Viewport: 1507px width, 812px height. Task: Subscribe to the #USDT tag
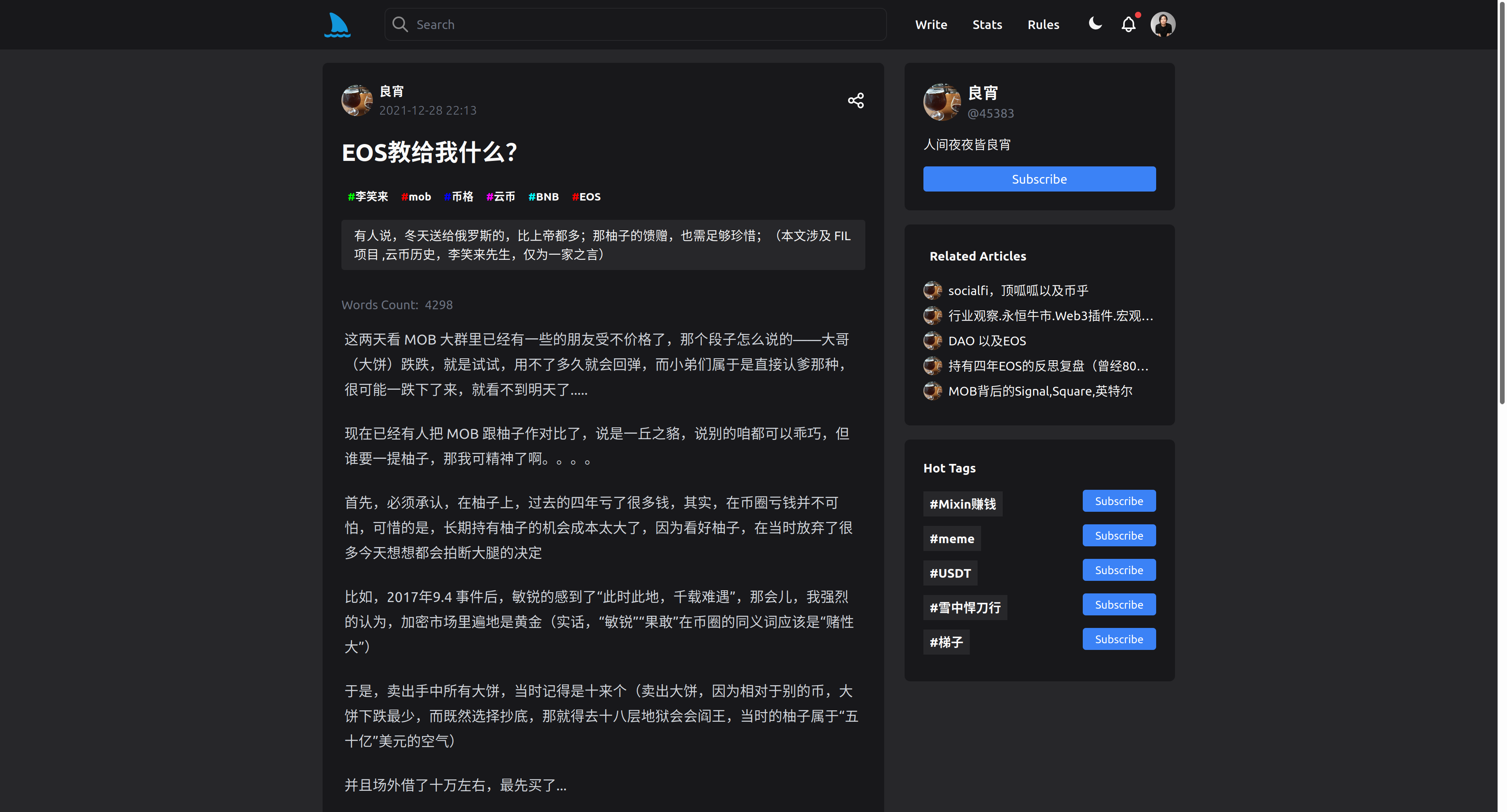(x=1118, y=570)
